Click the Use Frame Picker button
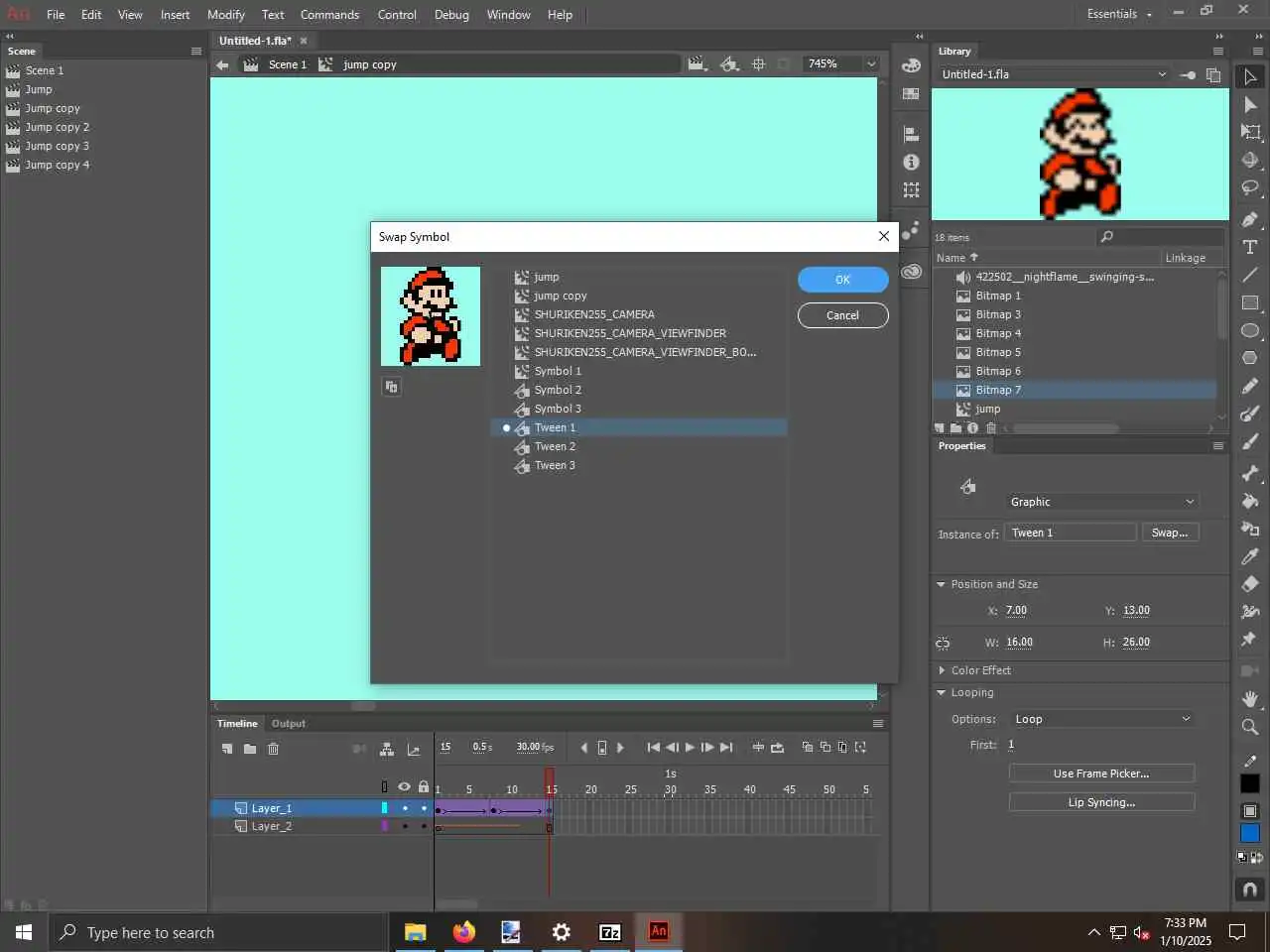 (1101, 773)
